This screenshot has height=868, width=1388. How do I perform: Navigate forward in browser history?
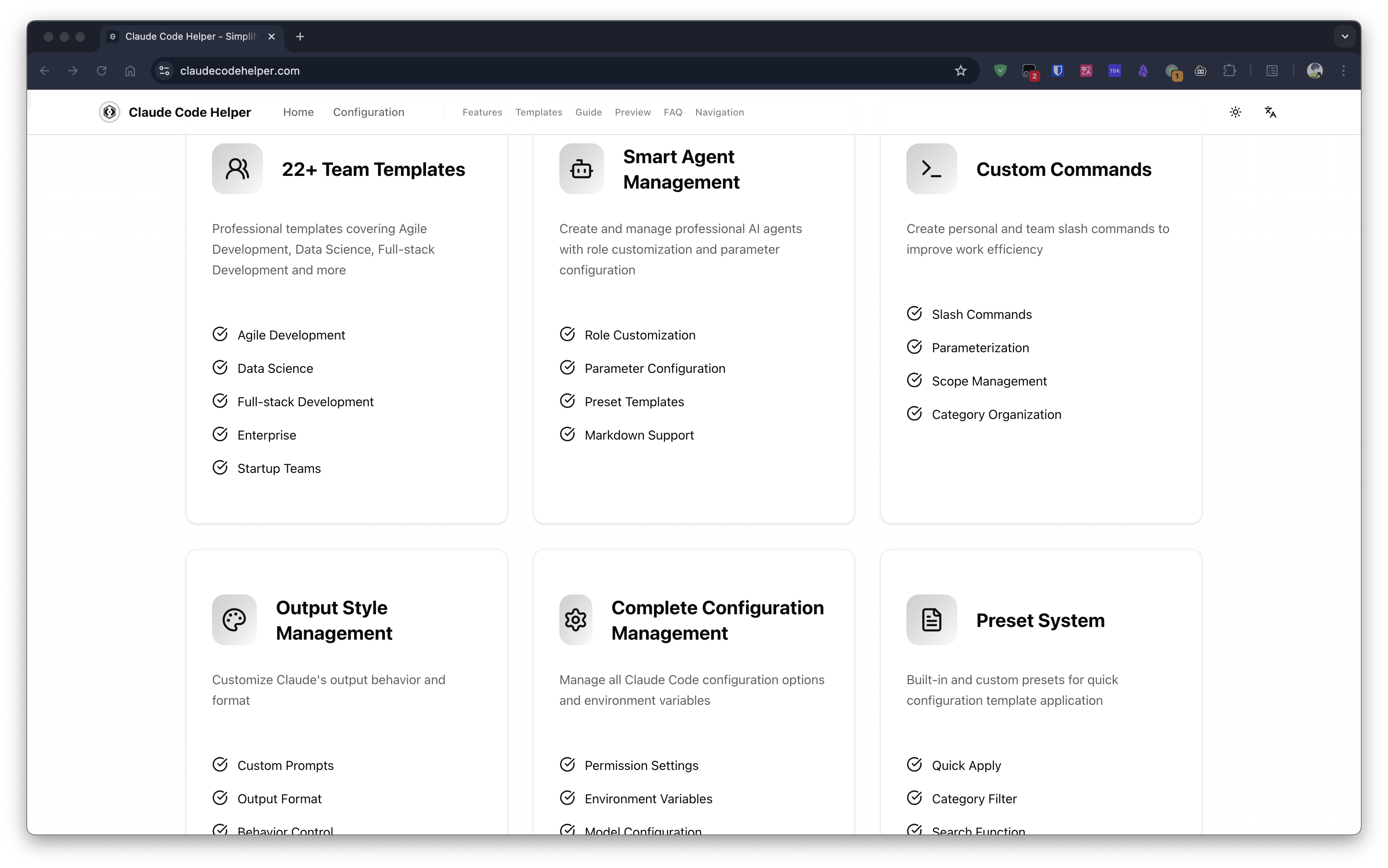[73, 71]
